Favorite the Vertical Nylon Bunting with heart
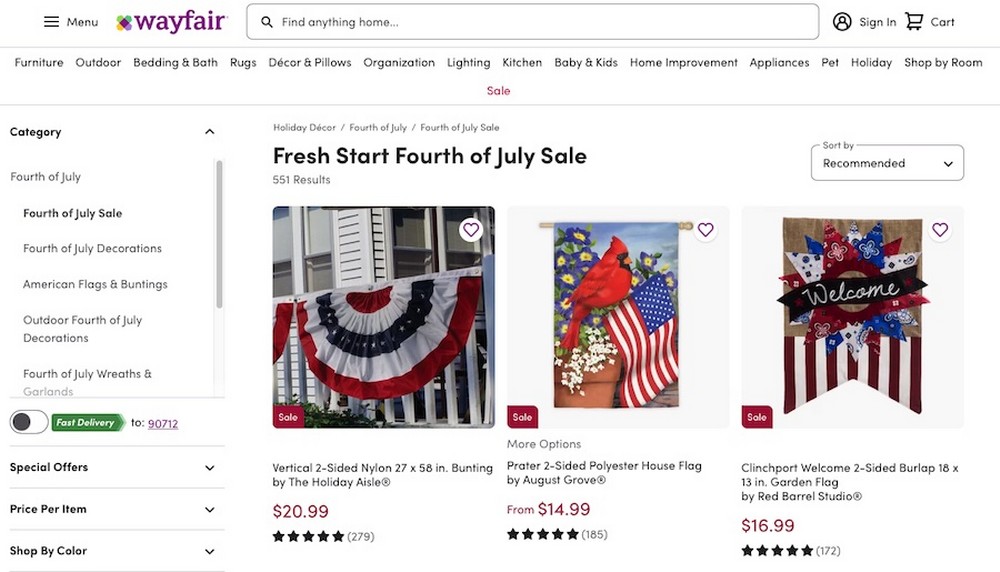Image resolution: width=1000 pixels, height=572 pixels. click(471, 230)
